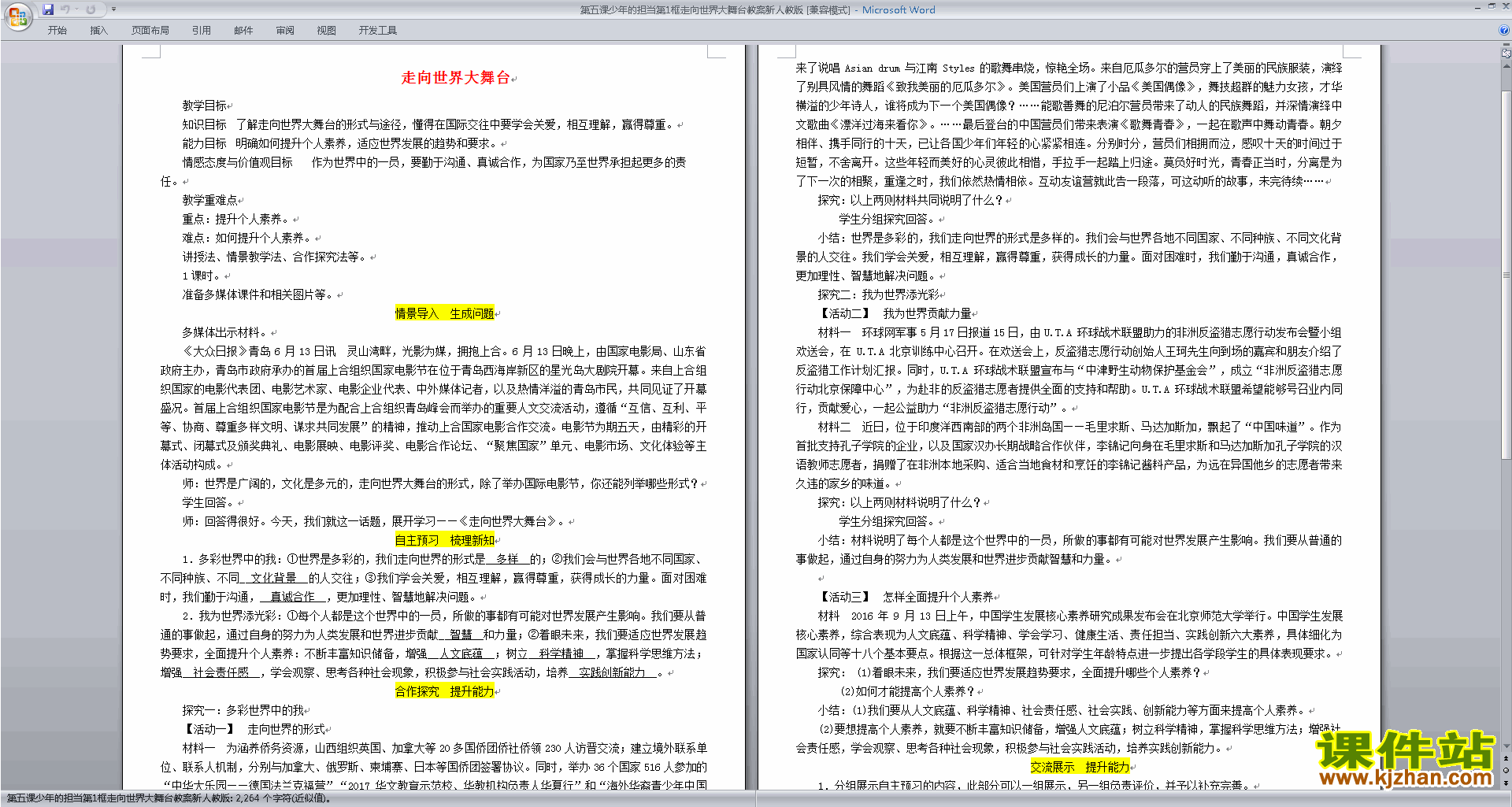Image resolution: width=1512 pixels, height=807 pixels.
Task: Open the Office button menu
Action: click(17, 16)
